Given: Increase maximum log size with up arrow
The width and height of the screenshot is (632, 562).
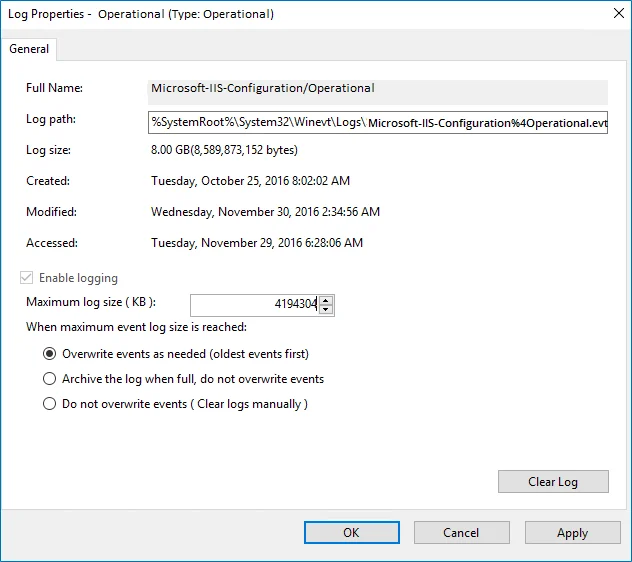Looking at the screenshot, I should [x=326, y=300].
